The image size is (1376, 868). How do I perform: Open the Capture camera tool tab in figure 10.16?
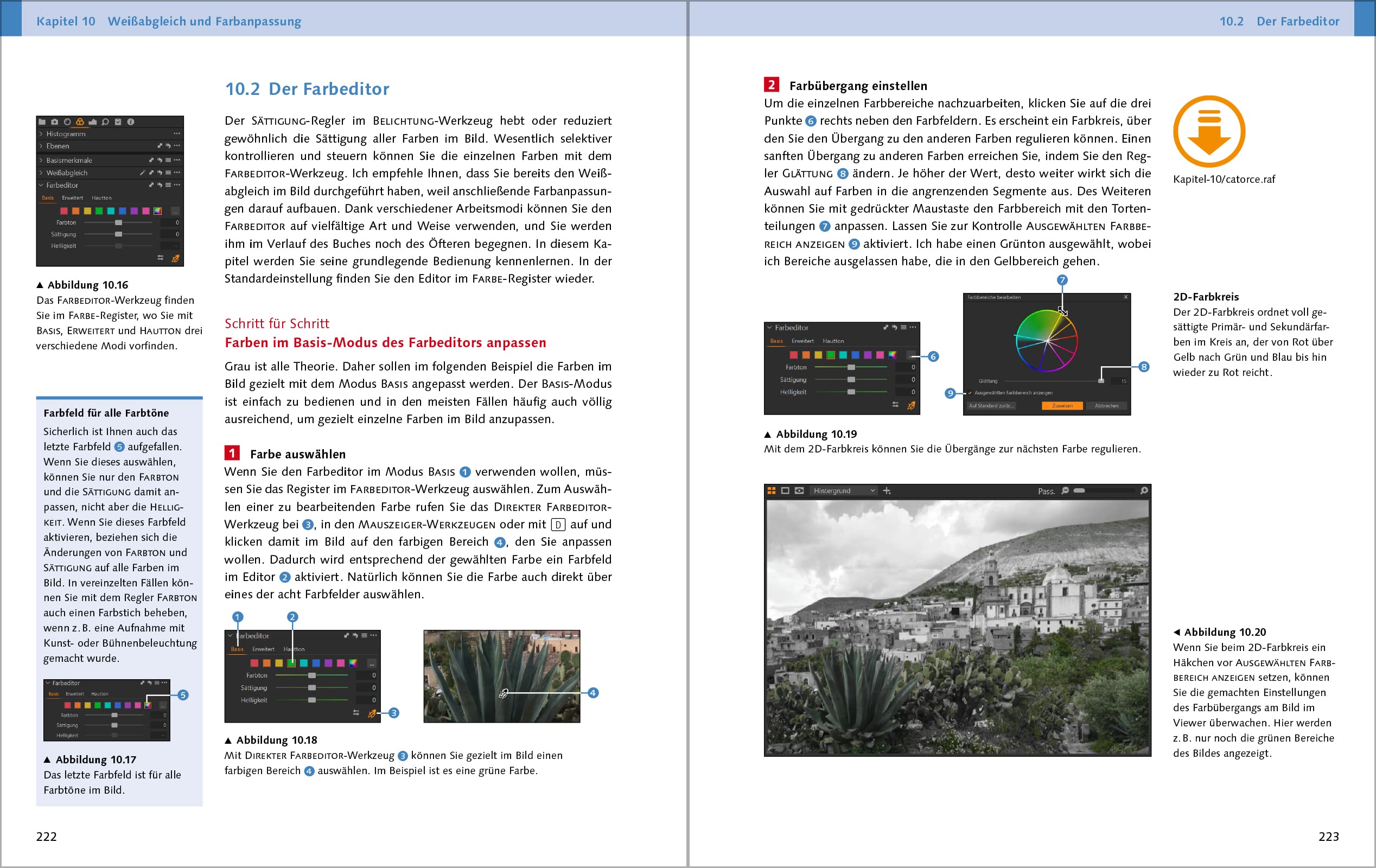(54, 122)
